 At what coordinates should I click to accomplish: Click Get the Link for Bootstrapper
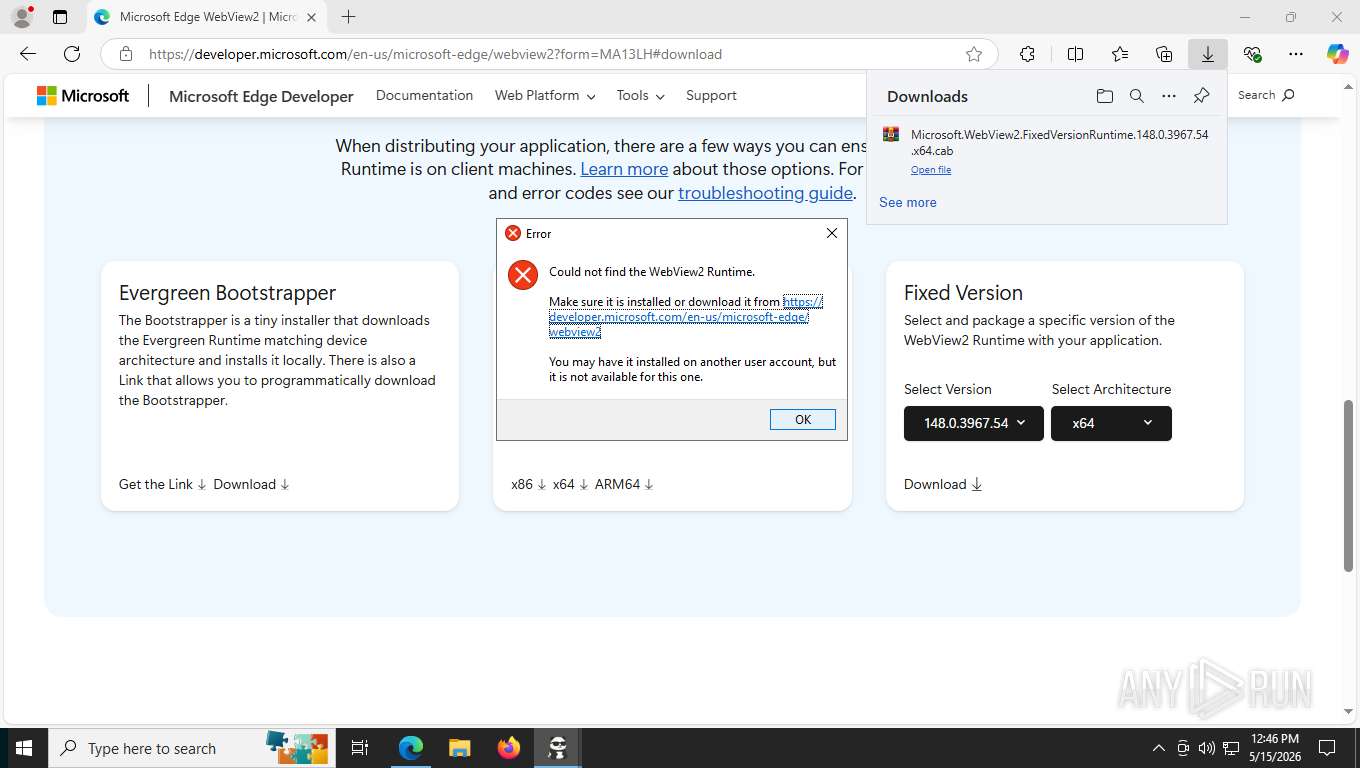[x=162, y=484]
